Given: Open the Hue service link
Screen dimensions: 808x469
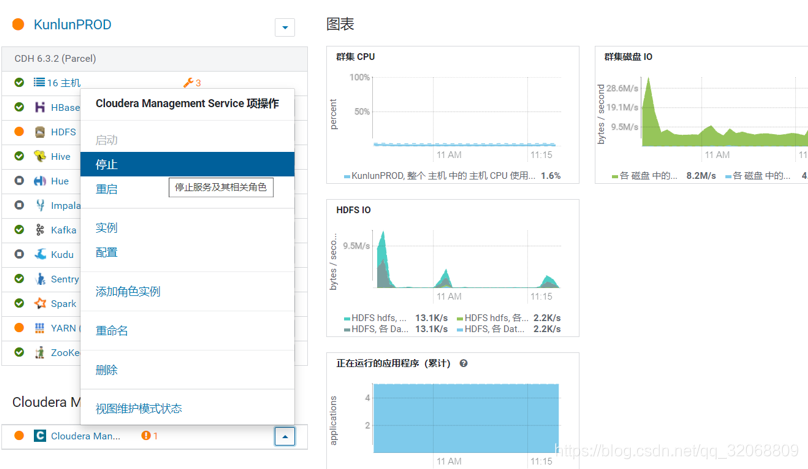Looking at the screenshot, I should click(x=60, y=181).
